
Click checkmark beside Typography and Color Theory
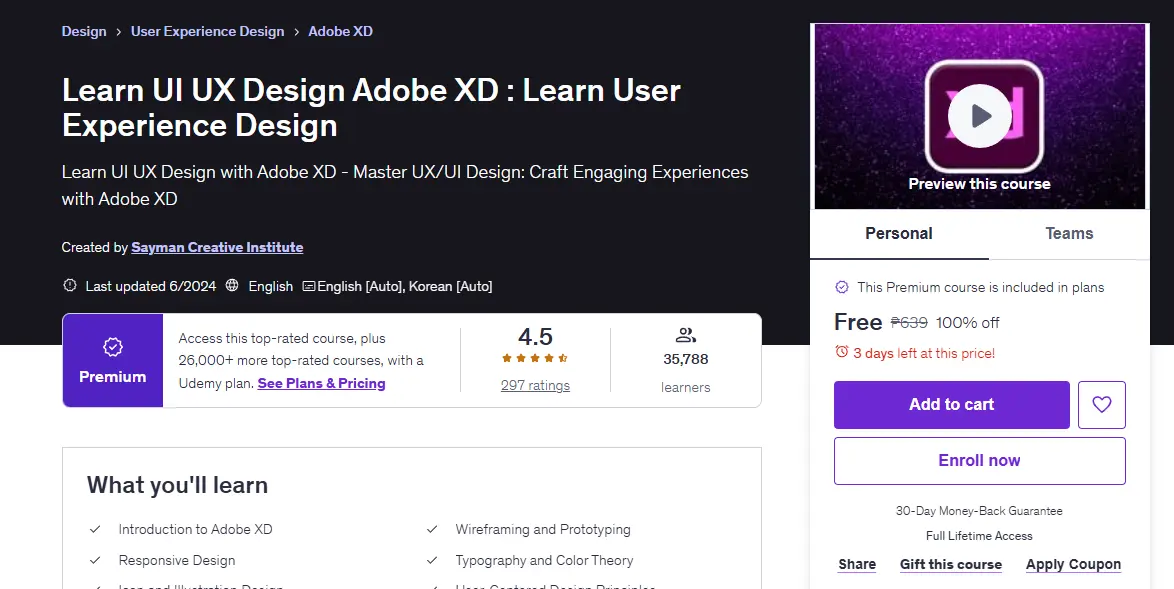tap(432, 560)
